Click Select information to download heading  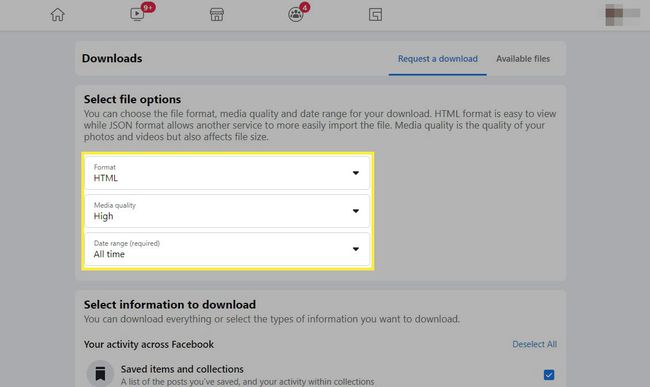click(x=170, y=305)
